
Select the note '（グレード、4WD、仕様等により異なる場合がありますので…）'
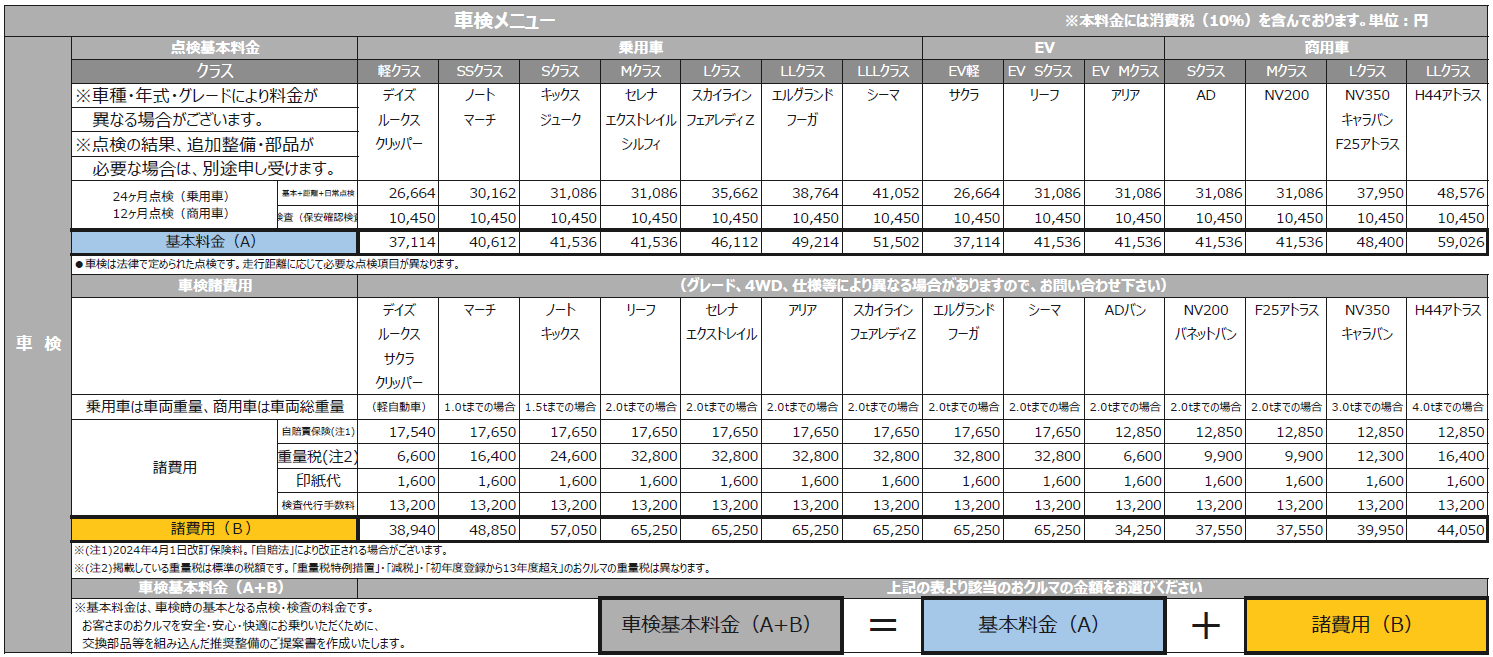(922, 286)
